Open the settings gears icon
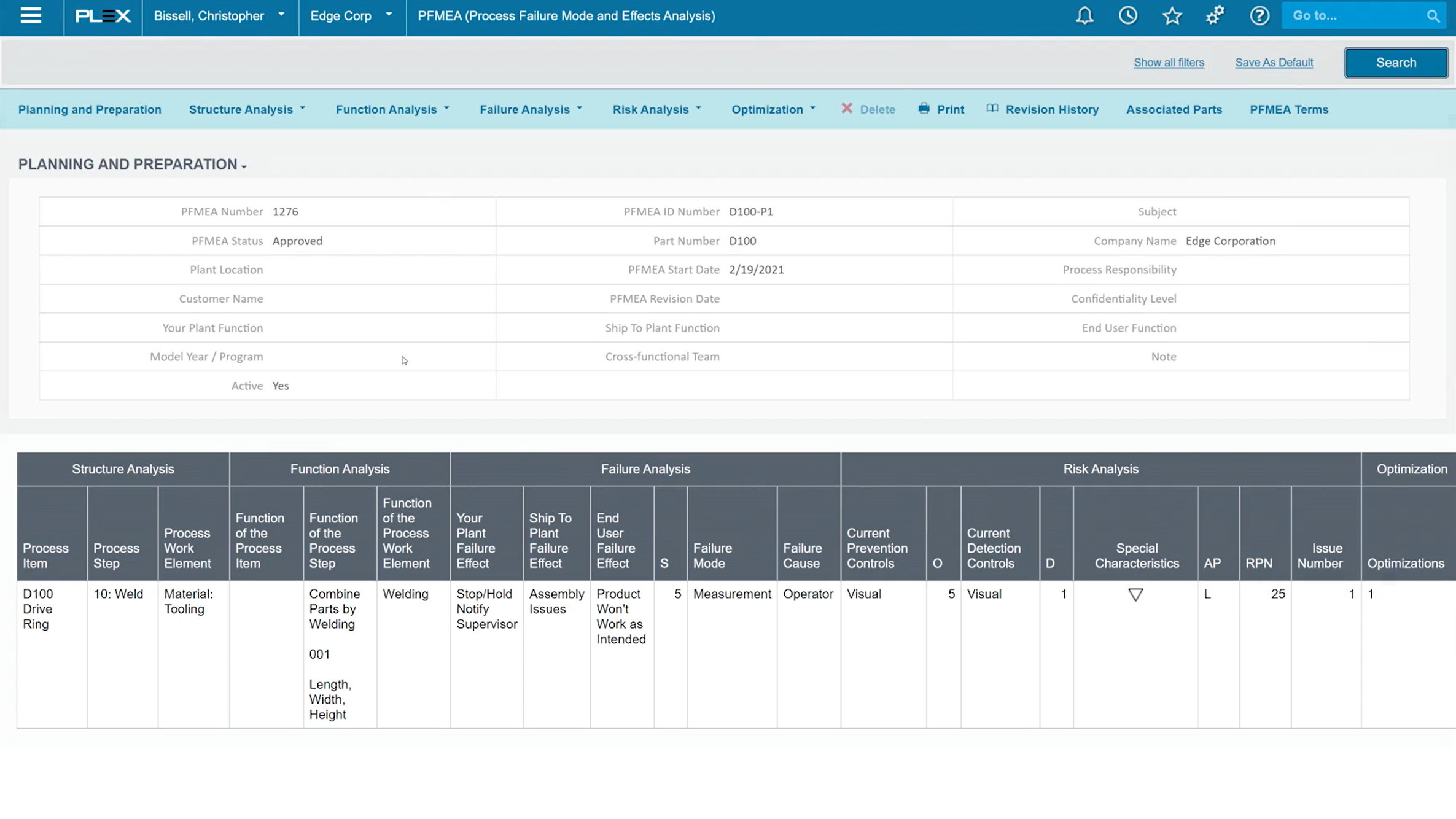Image resolution: width=1456 pixels, height=819 pixels. pos(1215,16)
